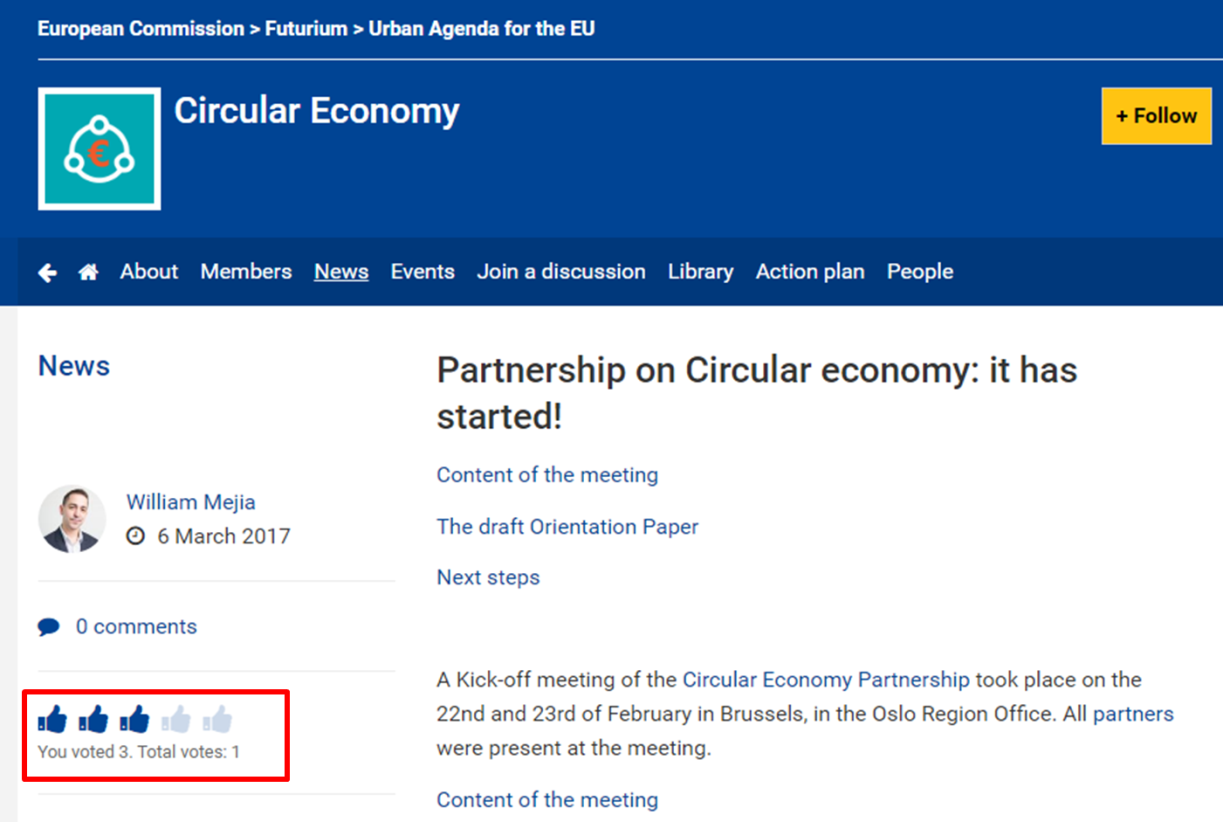
Task: Rate with the fourth thumbs-up icon
Action: tap(176, 718)
